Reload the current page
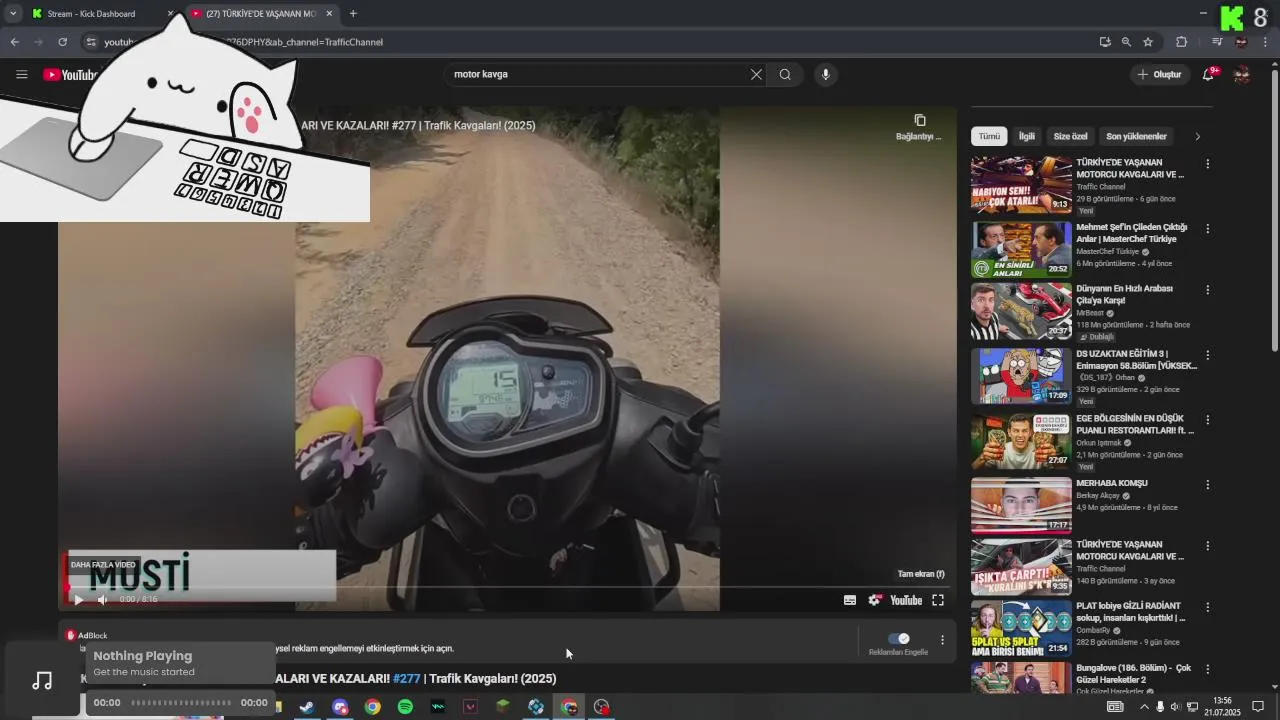The width and height of the screenshot is (1280, 720). coord(62,42)
